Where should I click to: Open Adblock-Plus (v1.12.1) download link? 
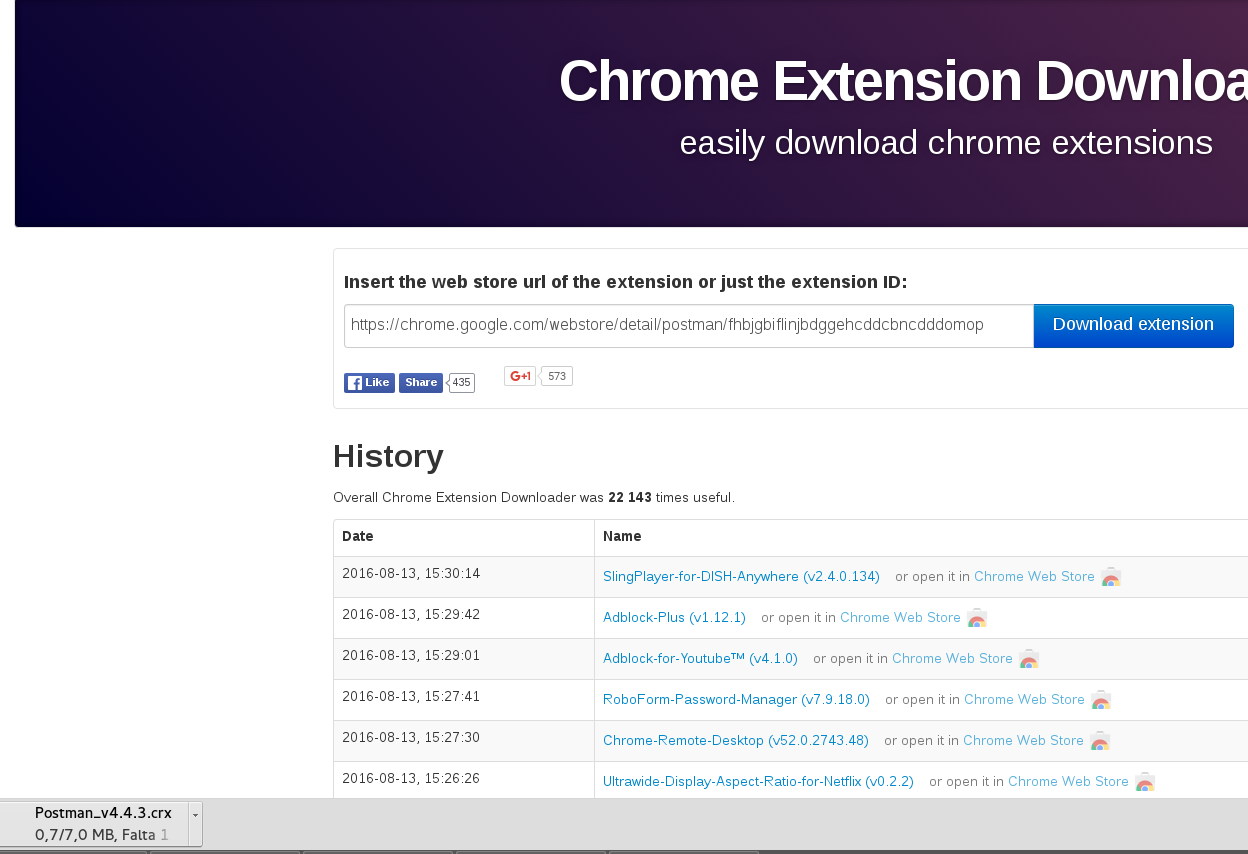(x=674, y=618)
